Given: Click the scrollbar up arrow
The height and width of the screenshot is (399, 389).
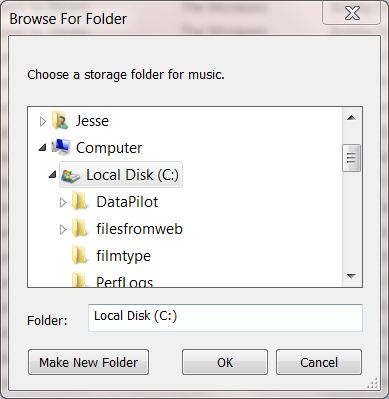Looking at the screenshot, I should [x=351, y=118].
